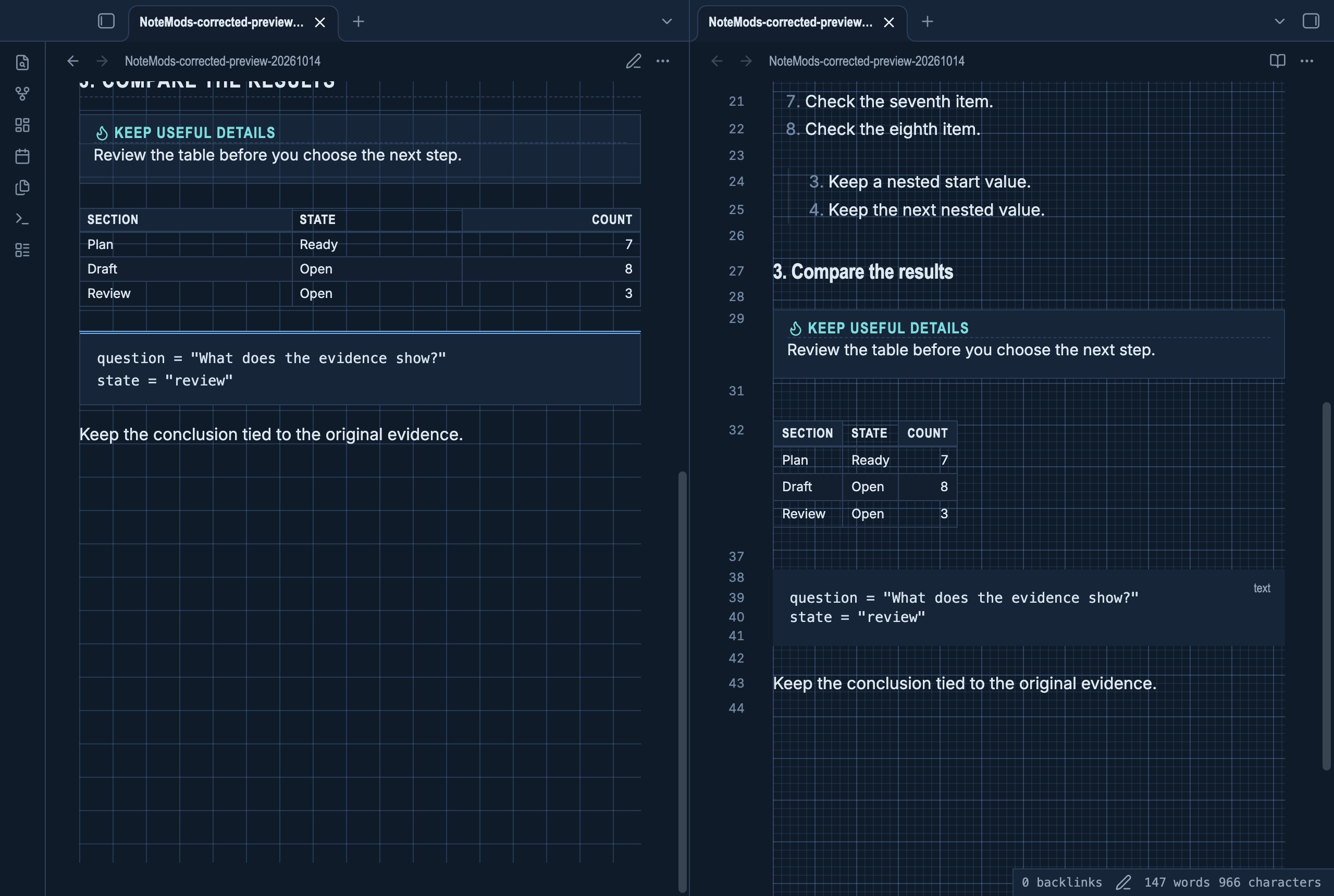Image resolution: width=1334 pixels, height=896 pixels.
Task: Close the right NoteMods tab
Action: coord(889,22)
